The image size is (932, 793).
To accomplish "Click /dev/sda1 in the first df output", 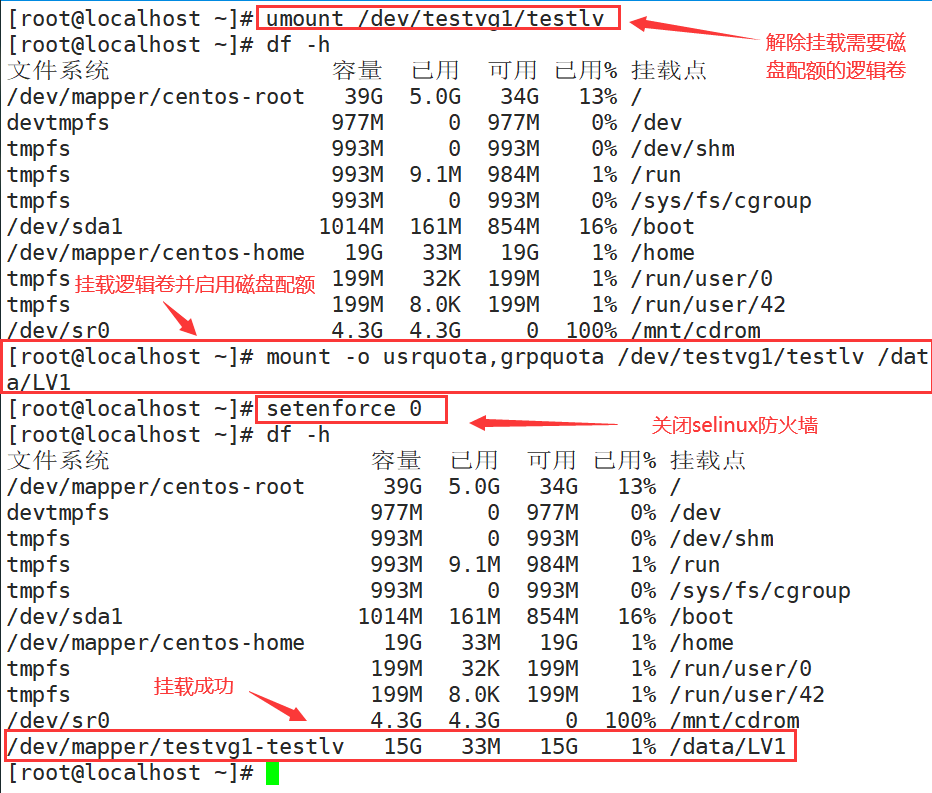I will click(65, 226).
